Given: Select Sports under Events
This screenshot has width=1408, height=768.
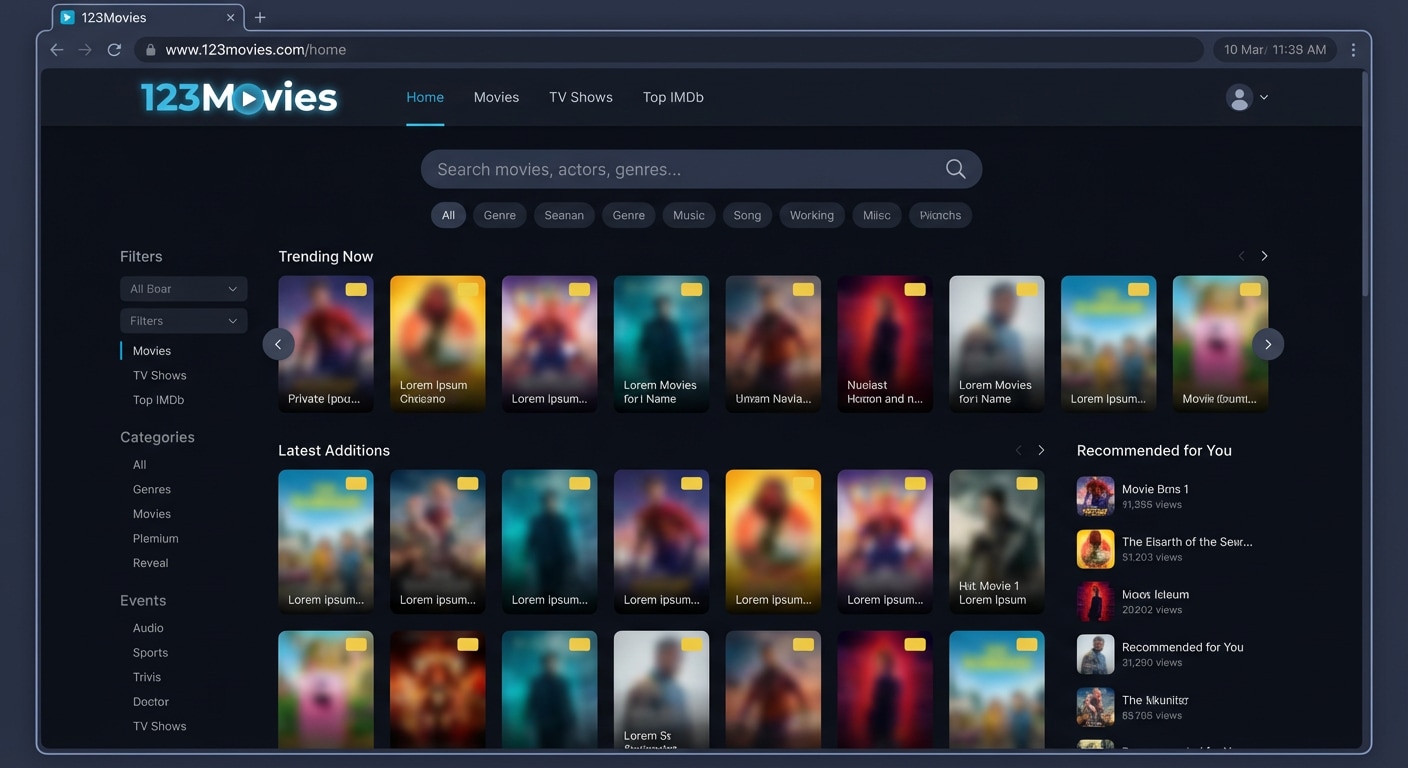Looking at the screenshot, I should (150, 652).
